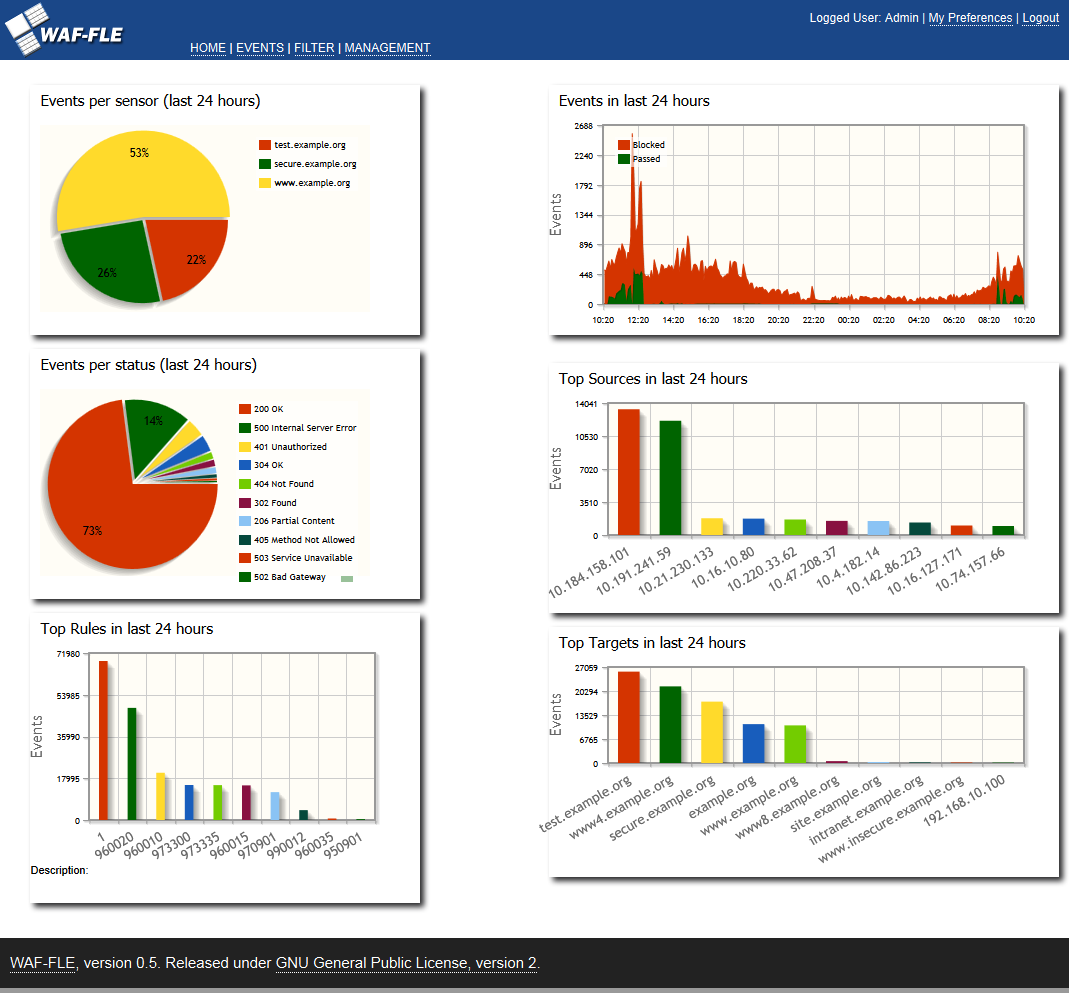
Task: Click the Logout link
Action: click(1040, 17)
